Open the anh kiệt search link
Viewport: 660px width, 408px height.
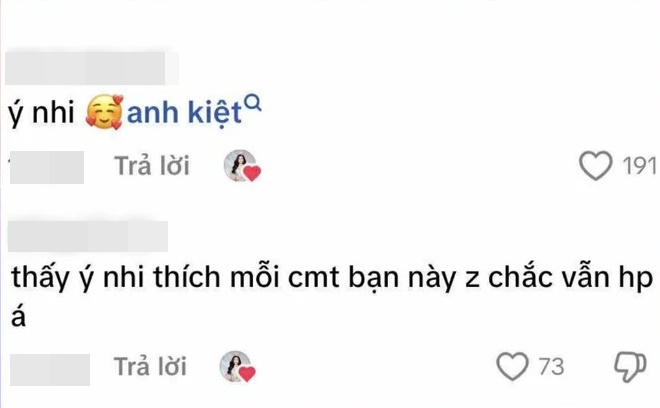[184, 113]
